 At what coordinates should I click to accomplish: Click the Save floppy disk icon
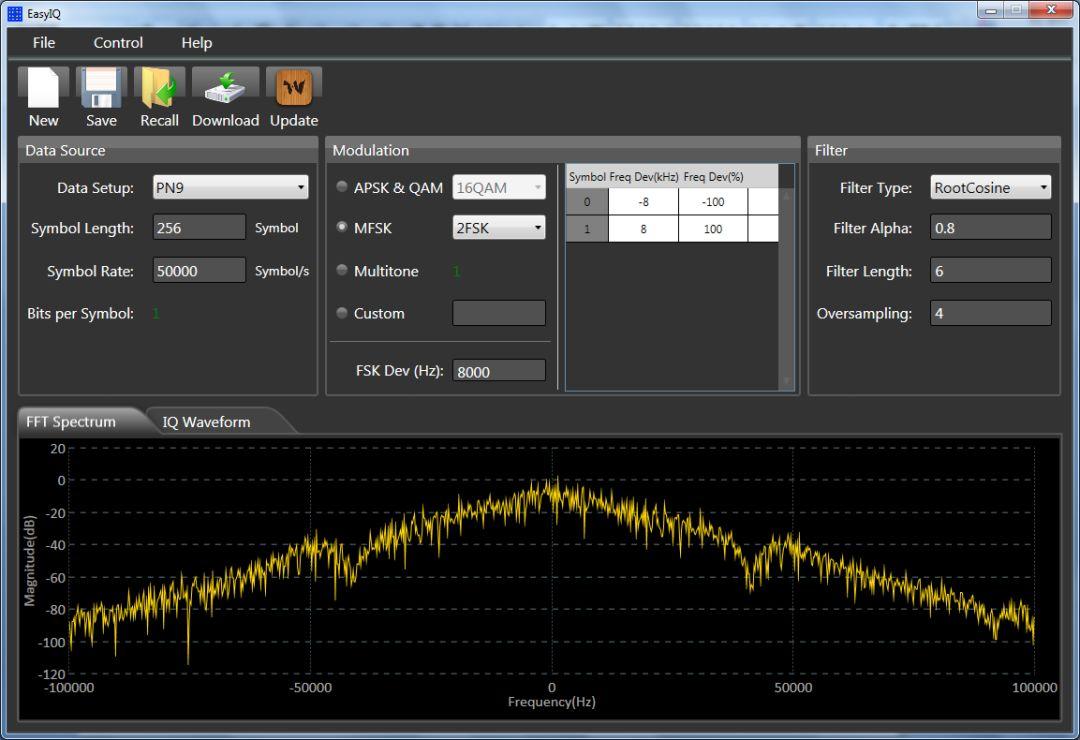101,88
